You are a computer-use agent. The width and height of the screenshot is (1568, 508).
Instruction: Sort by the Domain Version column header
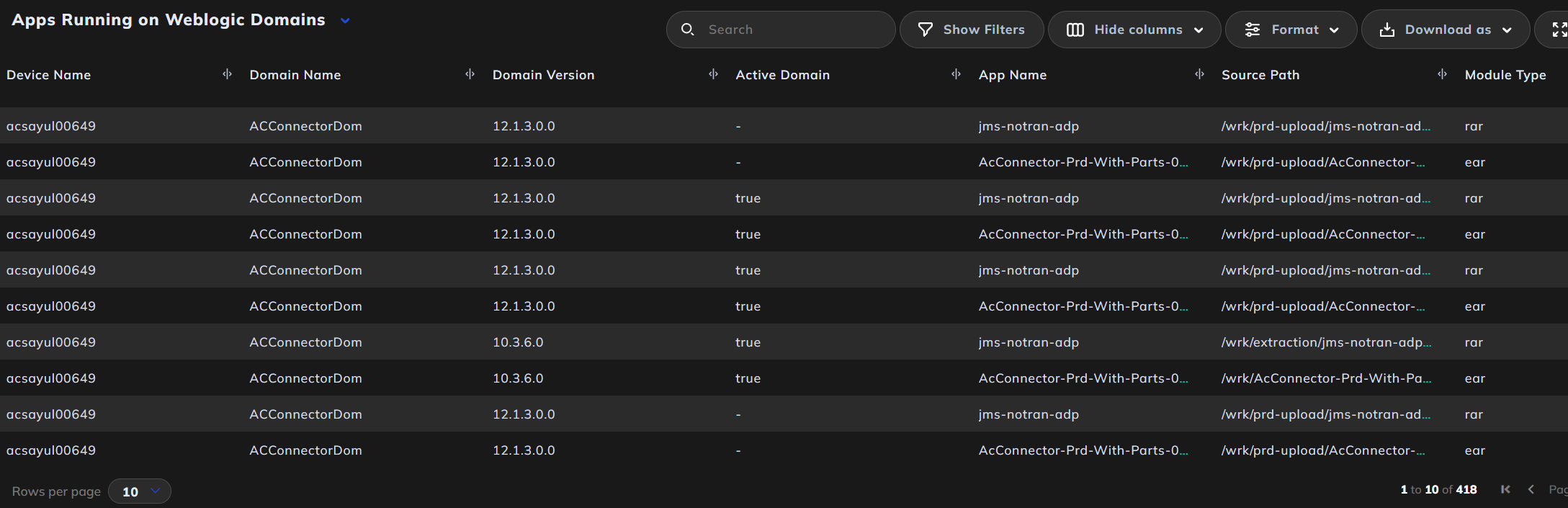[x=543, y=75]
